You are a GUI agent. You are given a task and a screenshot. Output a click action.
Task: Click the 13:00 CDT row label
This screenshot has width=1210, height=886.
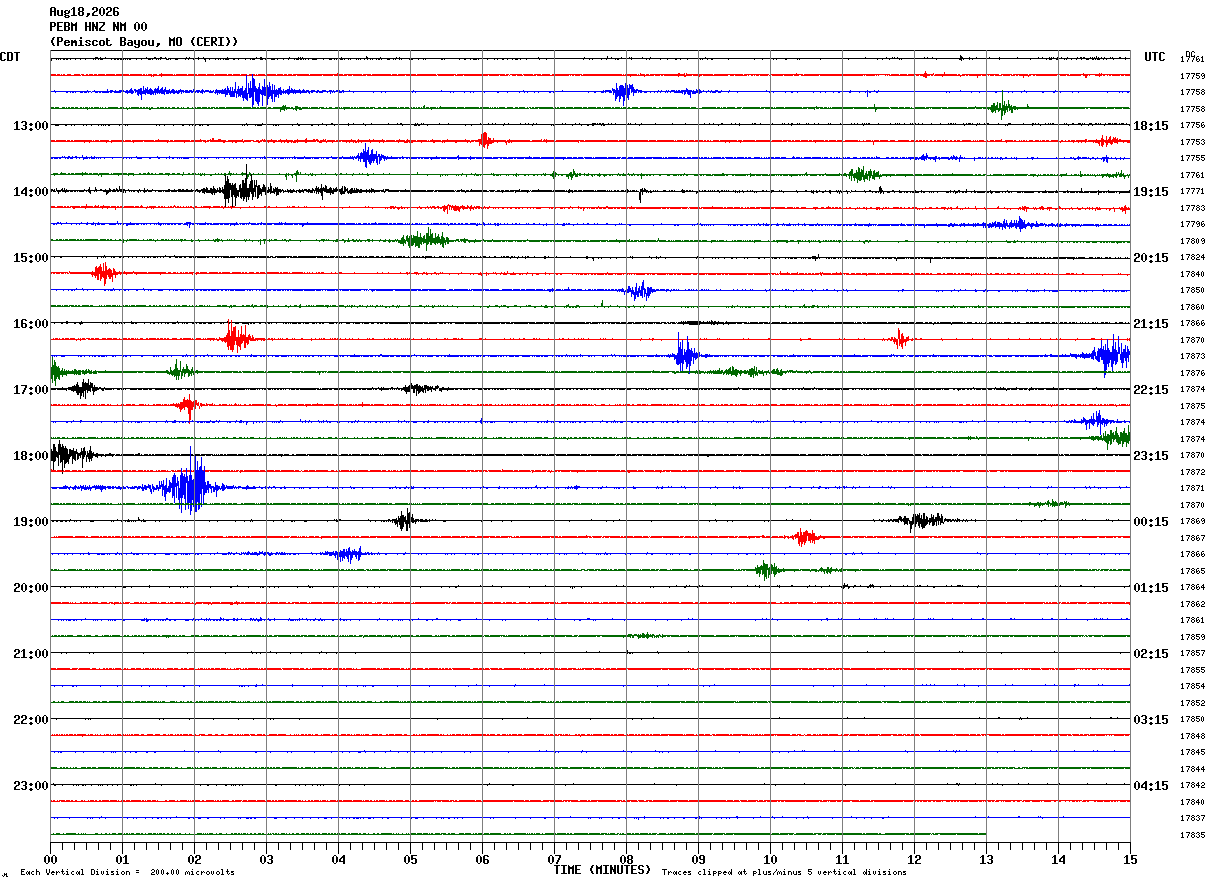30,126
